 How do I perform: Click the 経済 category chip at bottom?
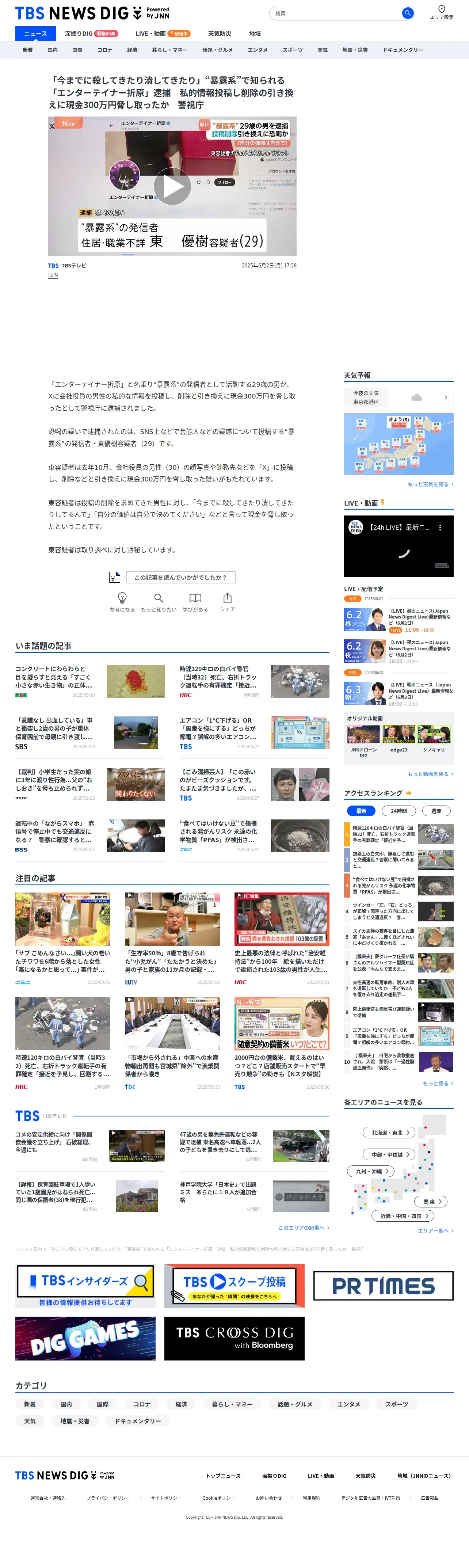tap(181, 1404)
